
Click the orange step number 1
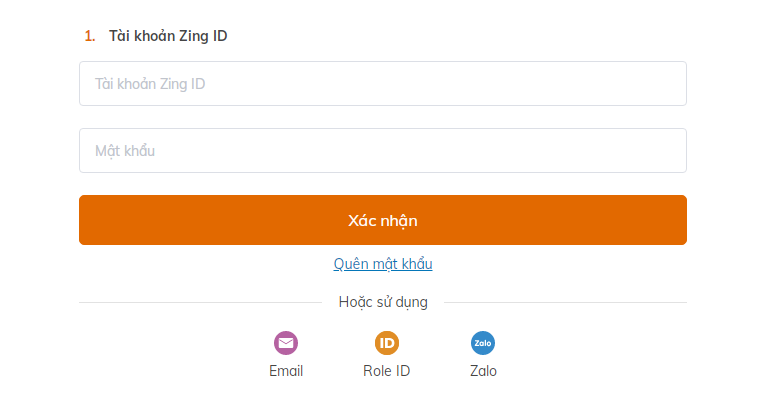pyautogui.click(x=90, y=36)
